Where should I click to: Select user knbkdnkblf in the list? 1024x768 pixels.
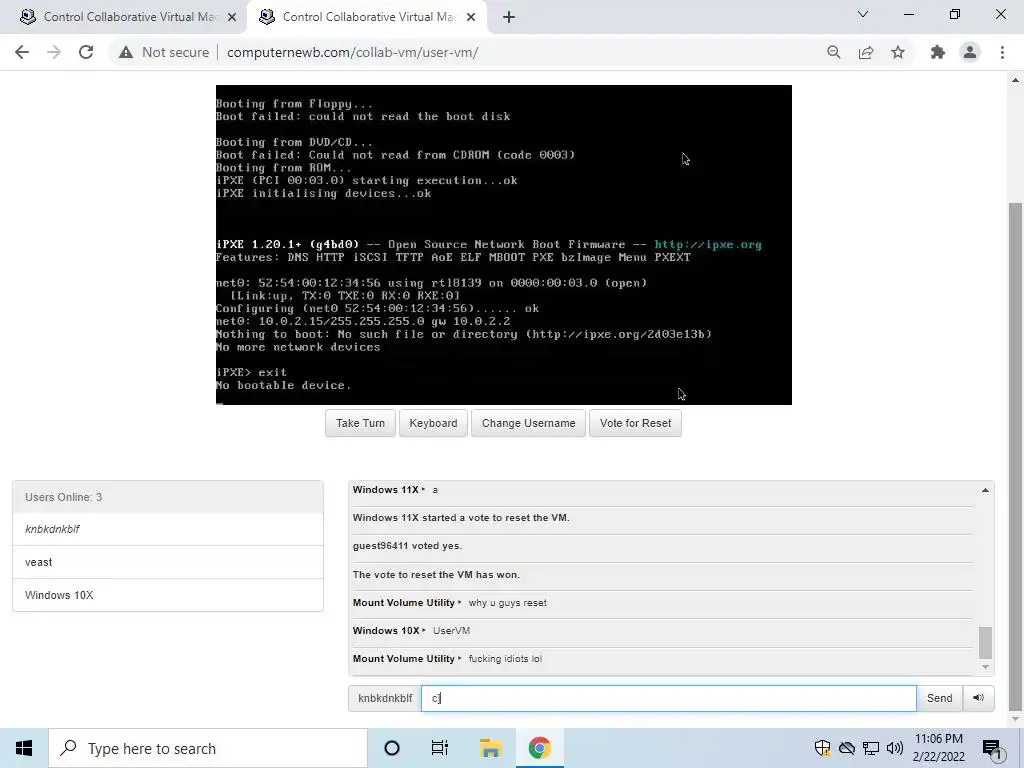168,529
